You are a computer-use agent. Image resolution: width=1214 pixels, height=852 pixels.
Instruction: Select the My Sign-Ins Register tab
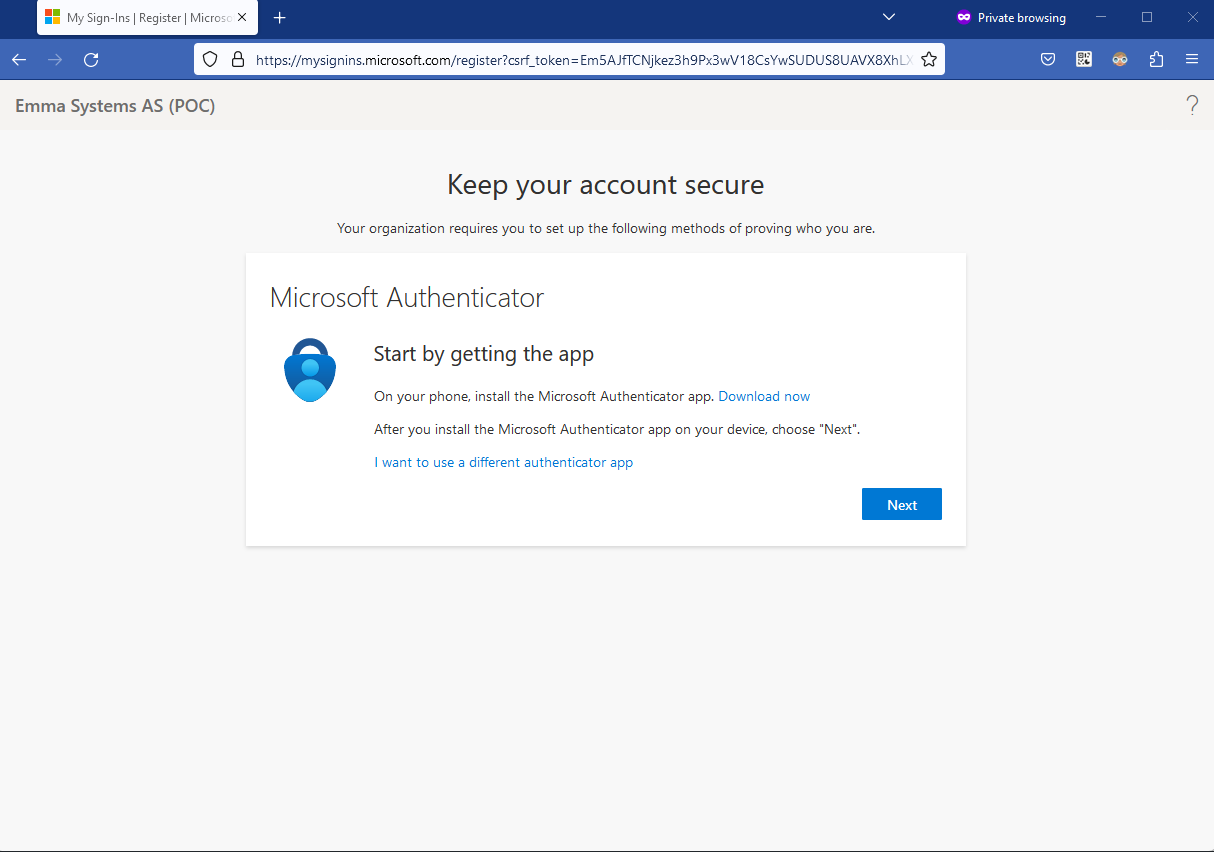140,17
